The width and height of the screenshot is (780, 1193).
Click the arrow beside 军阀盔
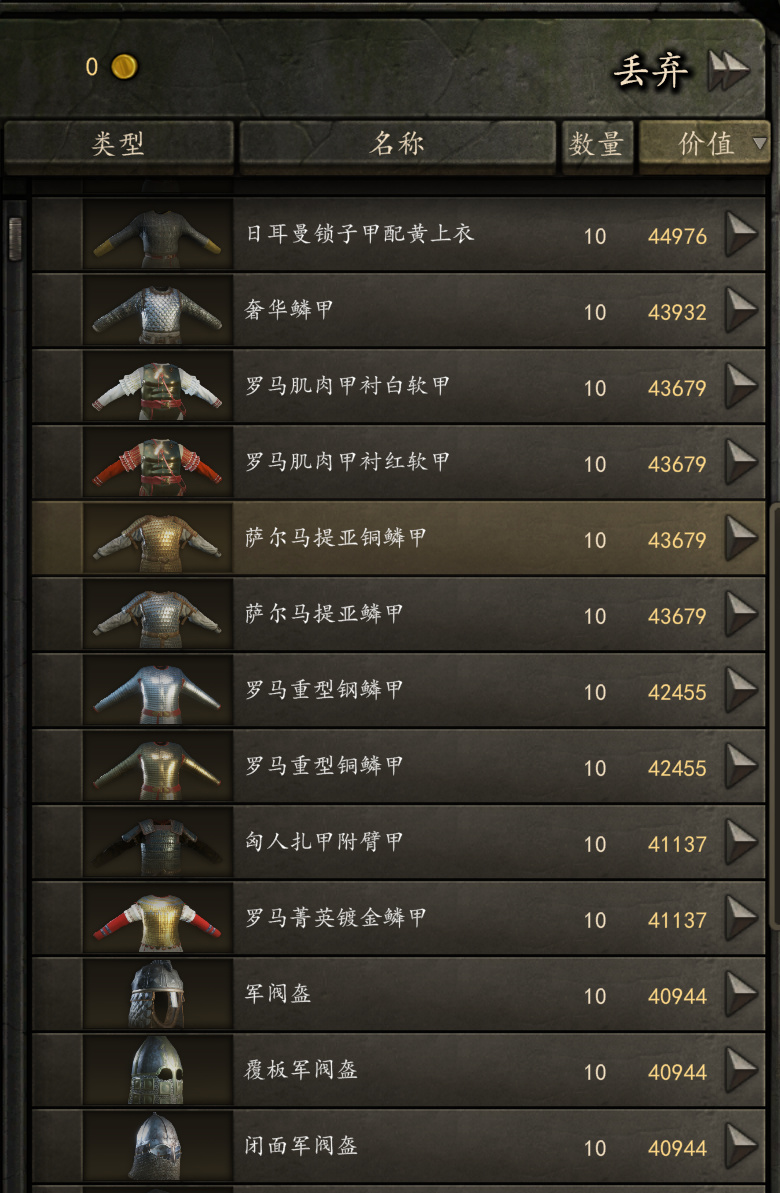(740, 994)
